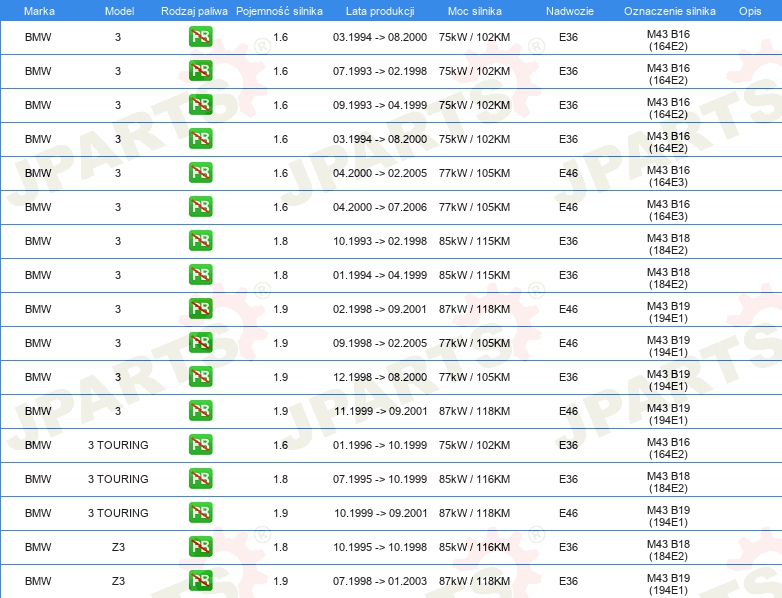Click the Rodzaj paliwa column header
Image resolution: width=782 pixels, height=598 pixels.
click(194, 11)
